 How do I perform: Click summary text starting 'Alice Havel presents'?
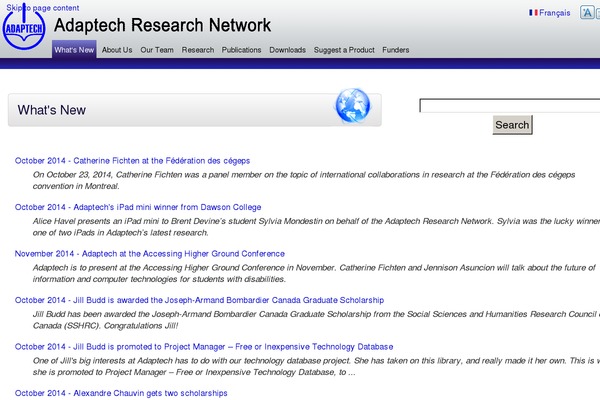[316, 227]
